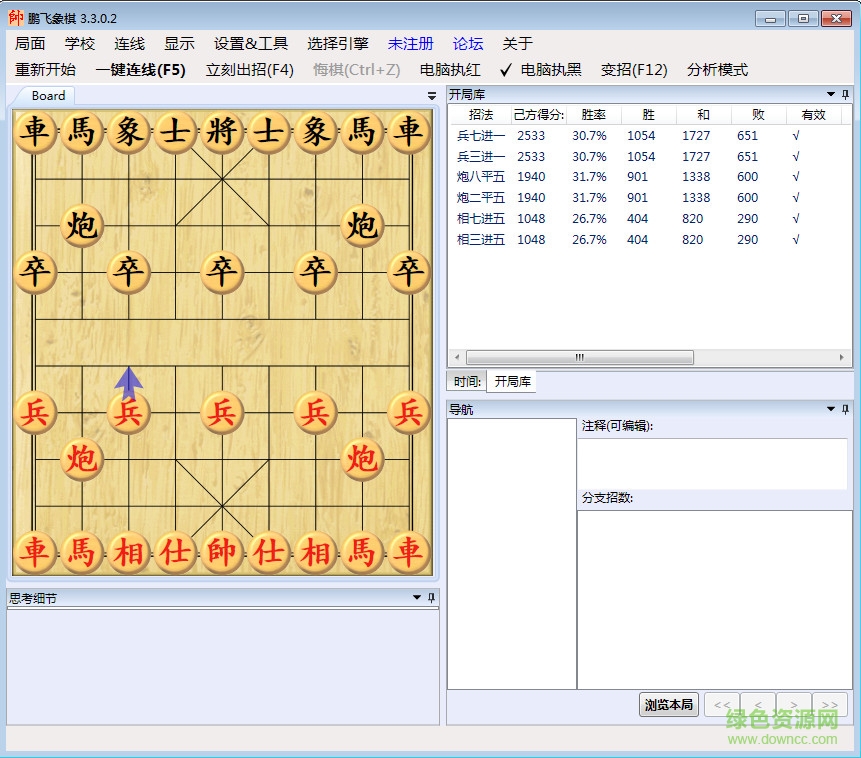The image size is (861, 758).
Task: Toggle the 有效 checkmark for 兵七进一
Action: tap(796, 135)
